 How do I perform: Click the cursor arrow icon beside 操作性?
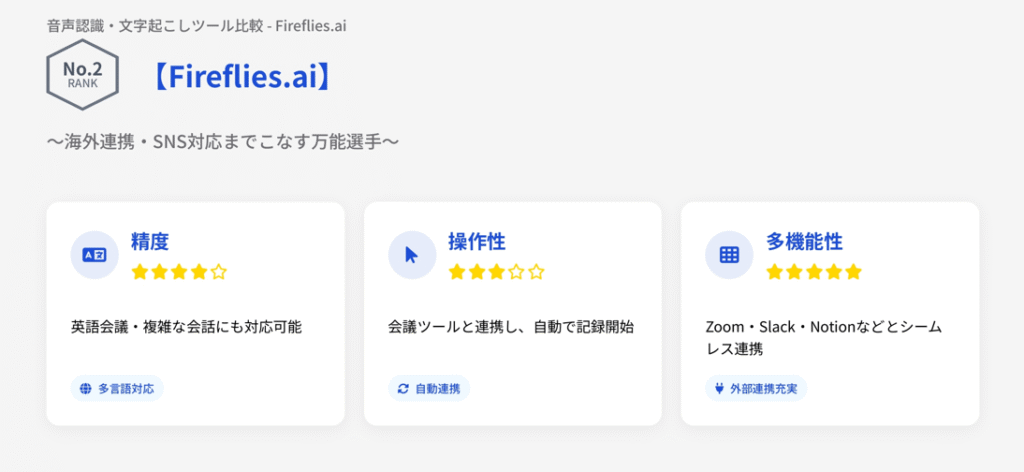coord(411,255)
